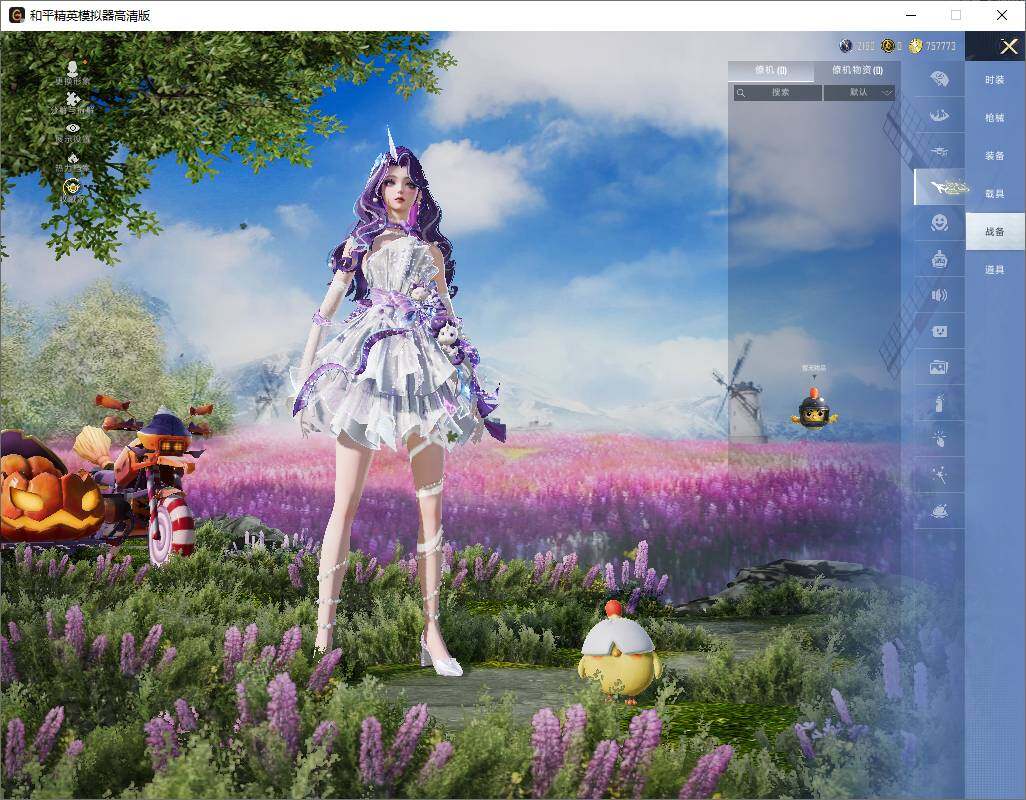
Task: Click the 更换形象 change avatar icon
Action: pos(73,69)
